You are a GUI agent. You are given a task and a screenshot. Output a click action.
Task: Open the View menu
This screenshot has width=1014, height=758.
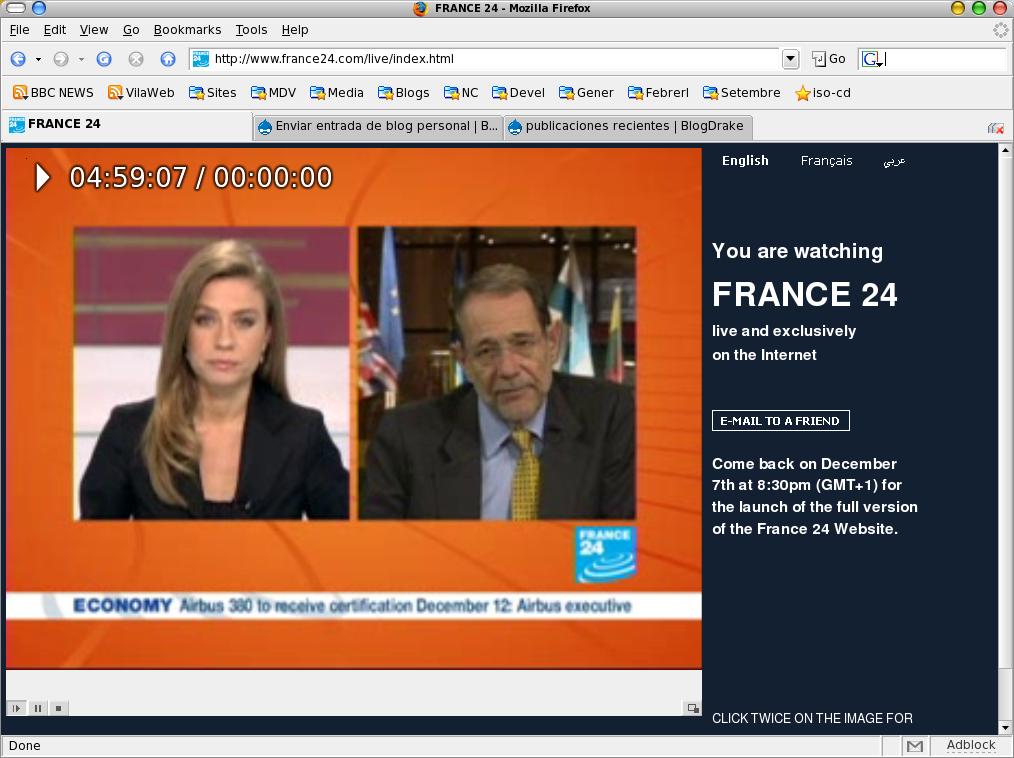pos(94,30)
